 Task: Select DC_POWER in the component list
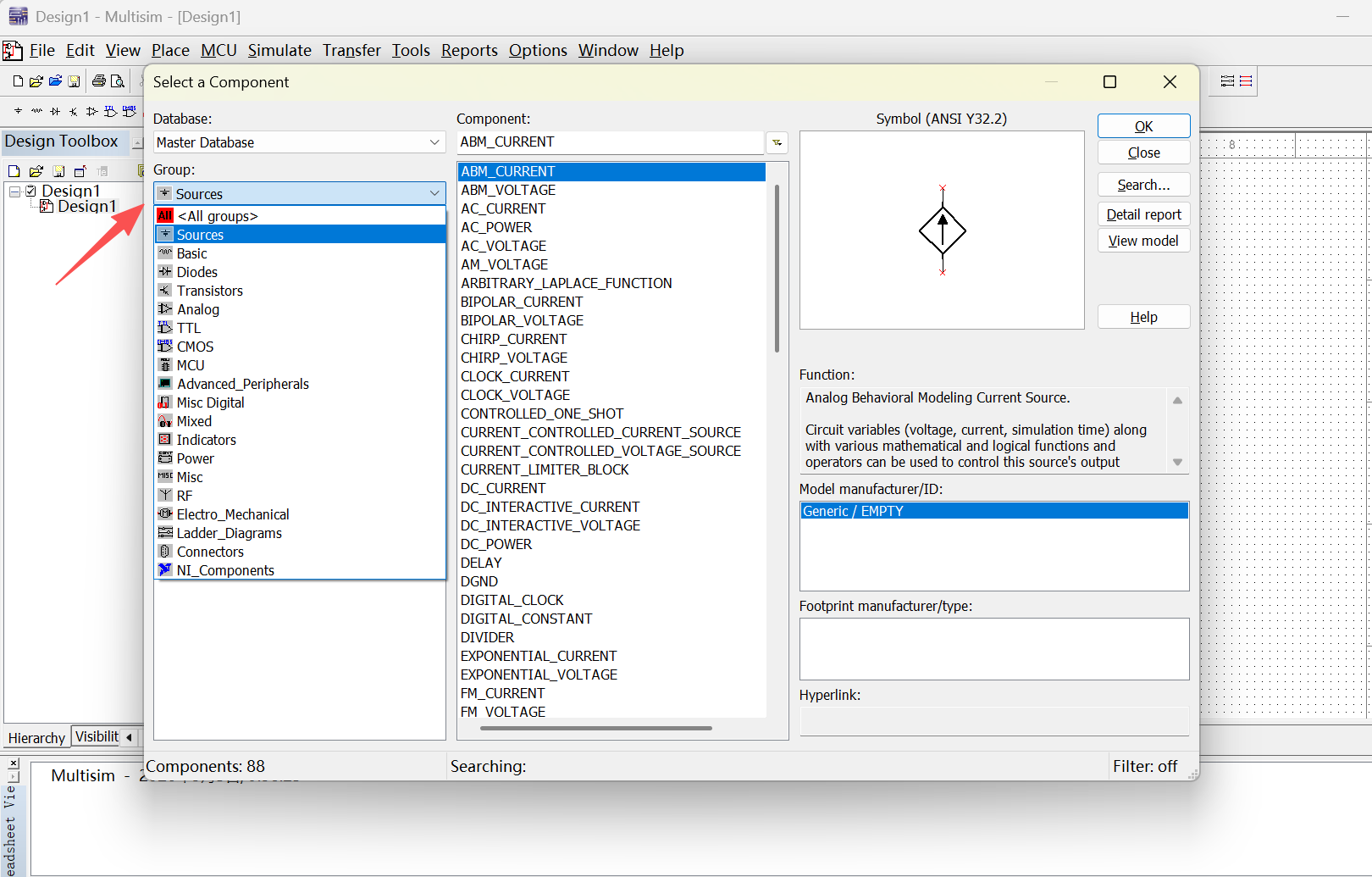point(496,544)
